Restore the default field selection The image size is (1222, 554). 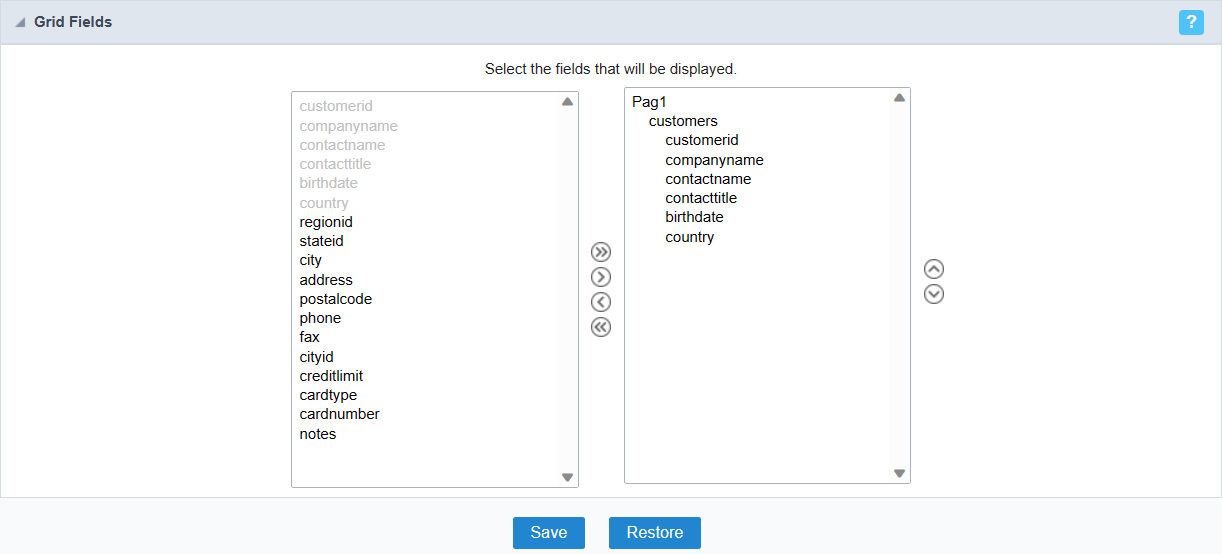(x=655, y=533)
